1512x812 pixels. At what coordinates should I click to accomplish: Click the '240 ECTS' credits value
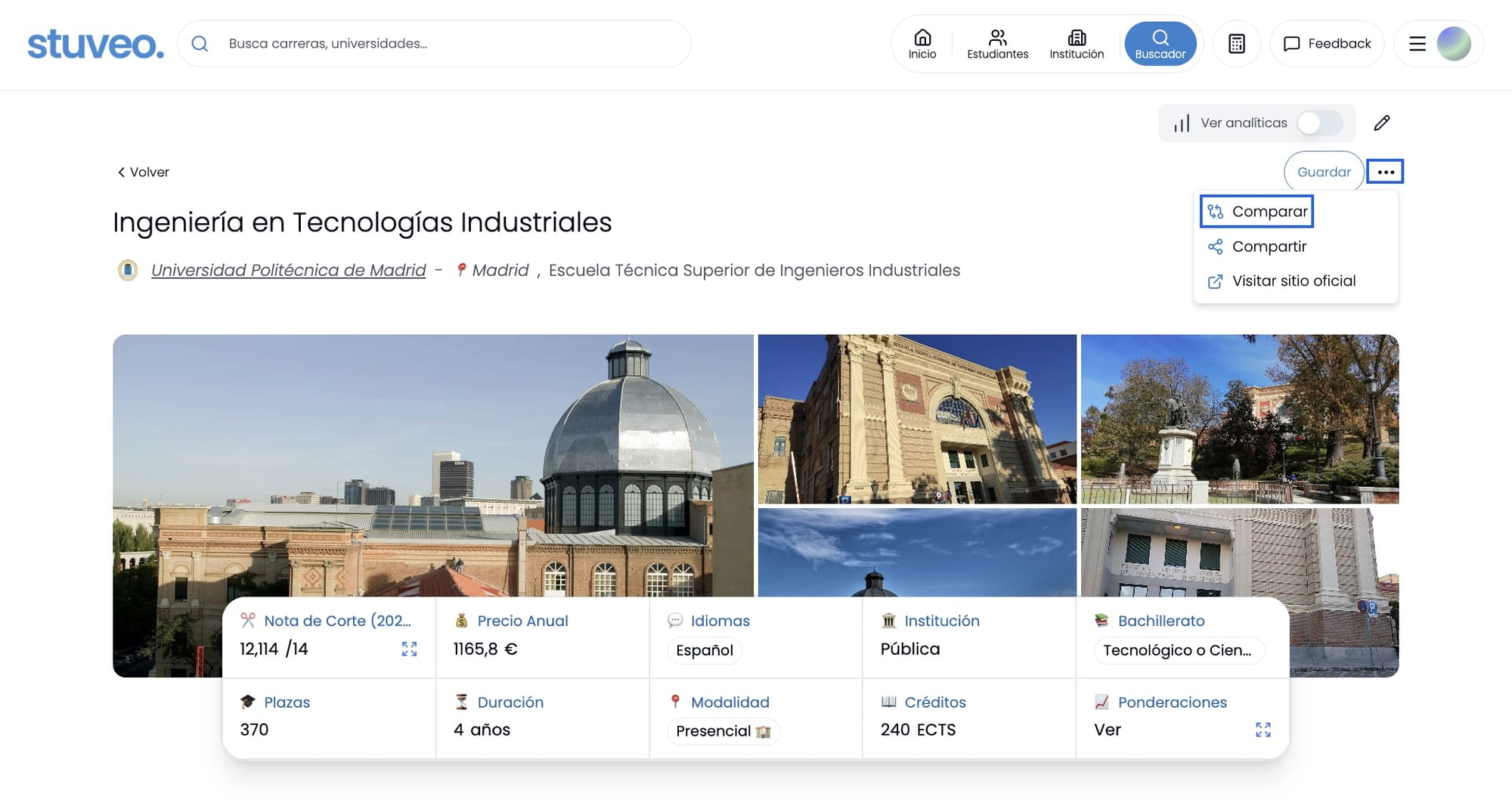point(918,730)
